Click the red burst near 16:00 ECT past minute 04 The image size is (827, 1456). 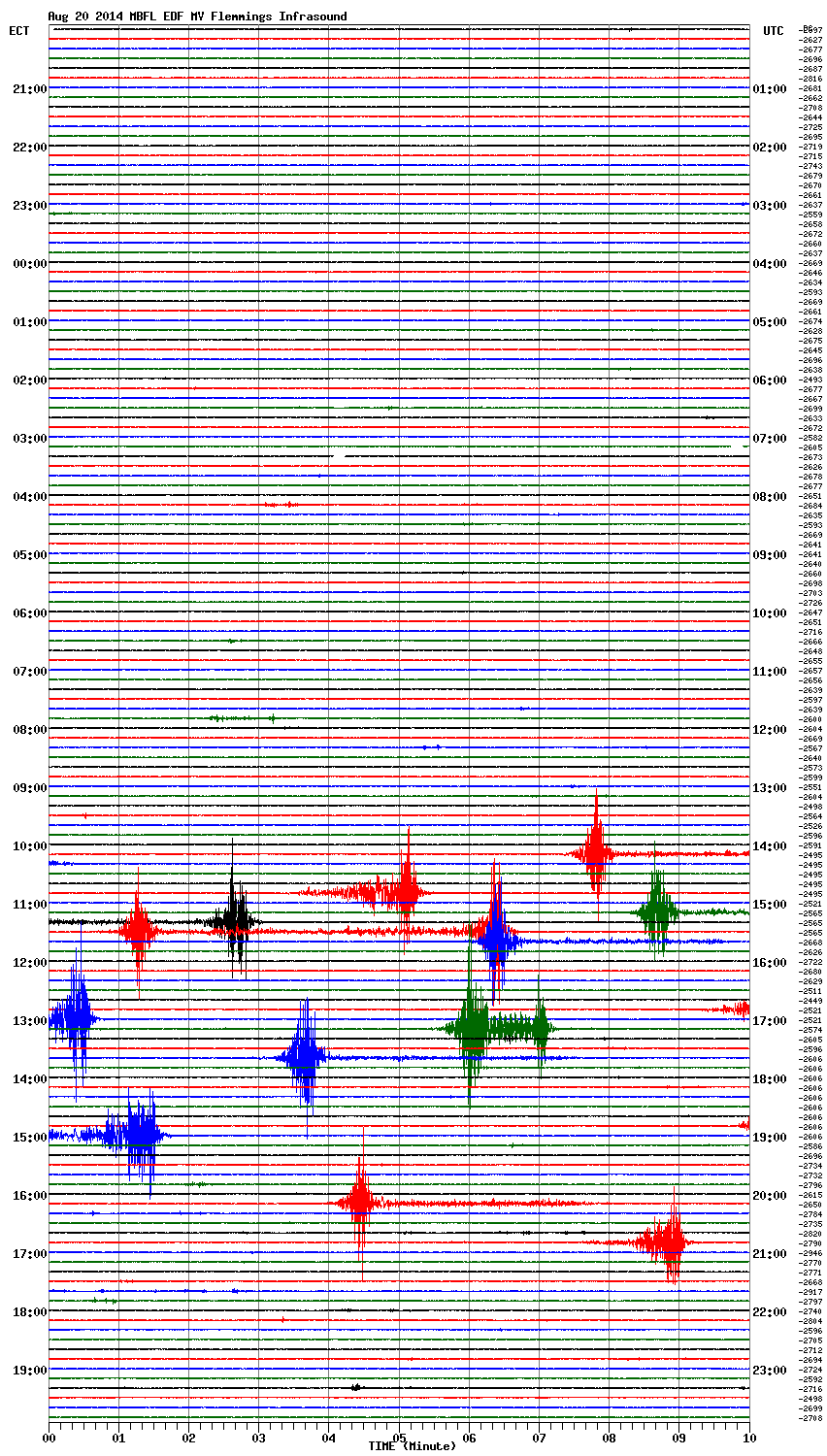coord(361,1203)
